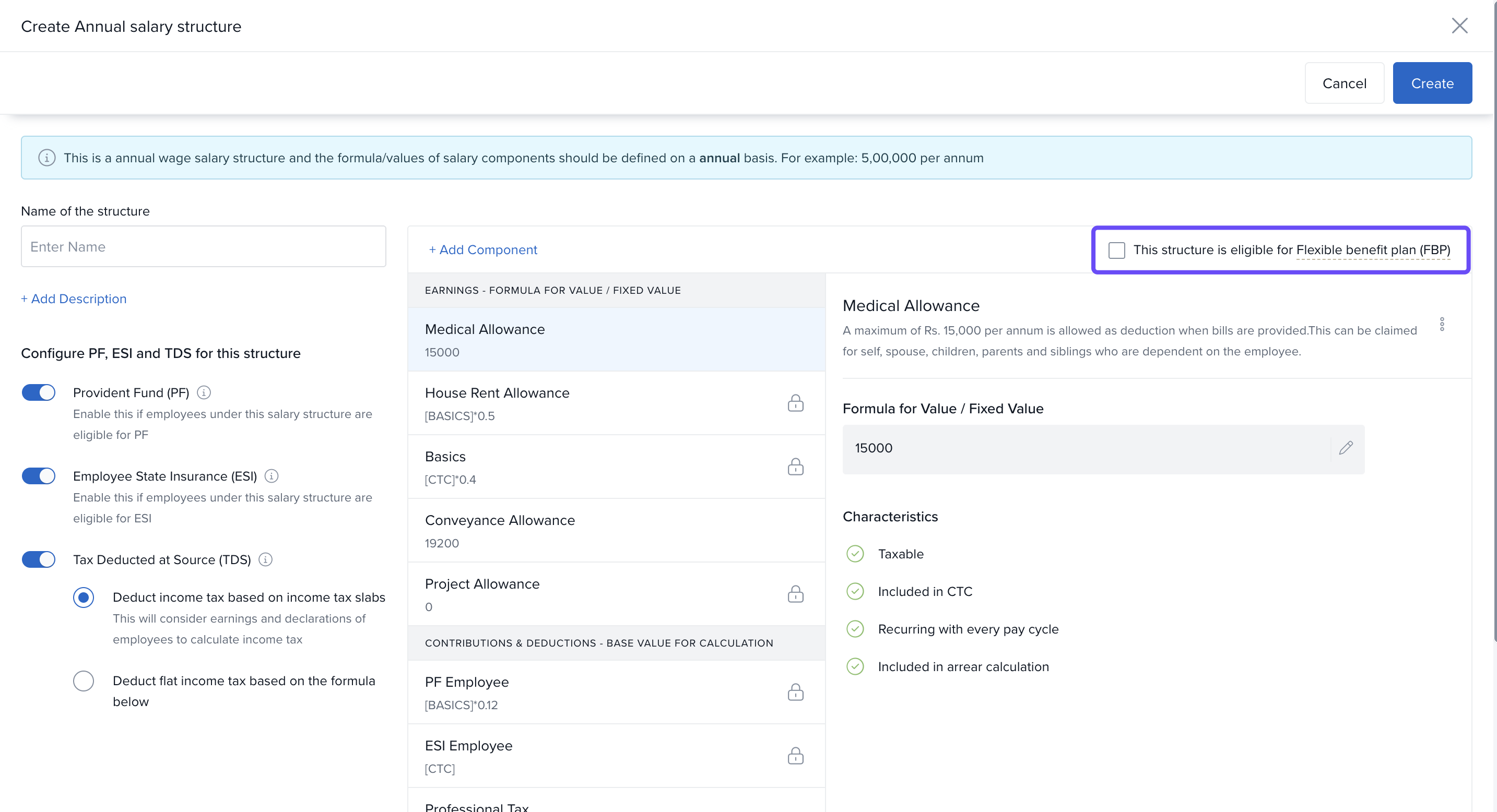This screenshot has height=812, width=1497.
Task: Select deduct flat income tax radio option
Action: (x=84, y=680)
